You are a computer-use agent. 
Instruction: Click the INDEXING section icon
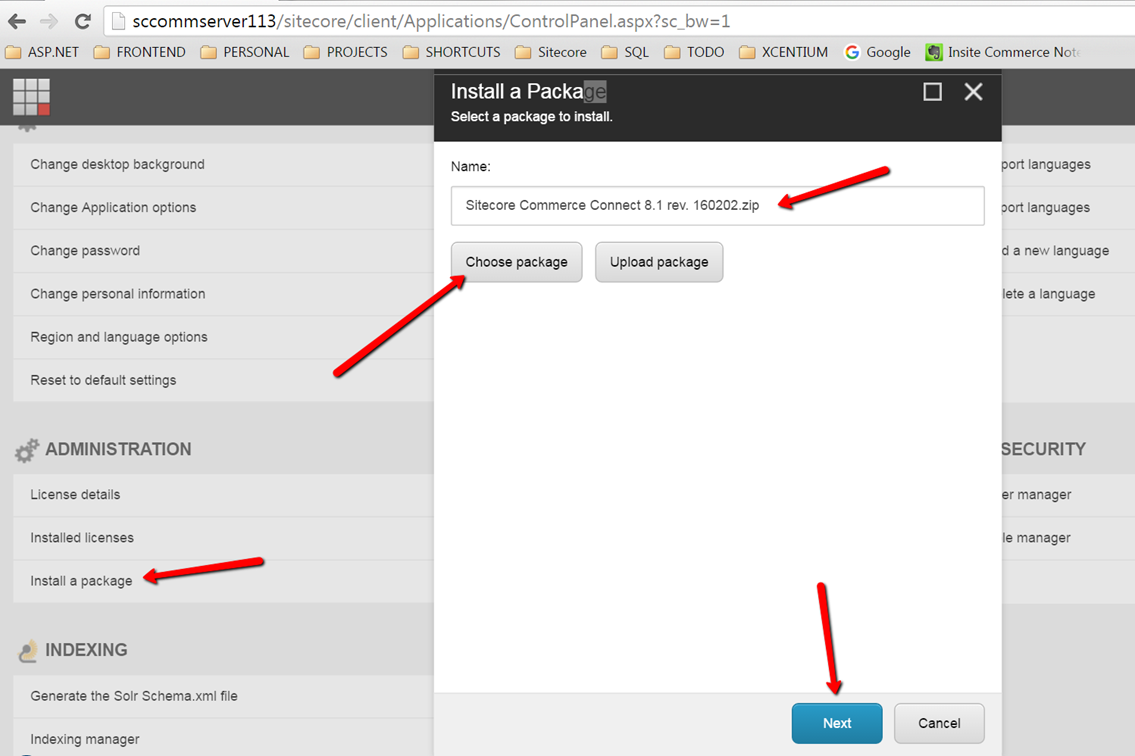(x=28, y=651)
